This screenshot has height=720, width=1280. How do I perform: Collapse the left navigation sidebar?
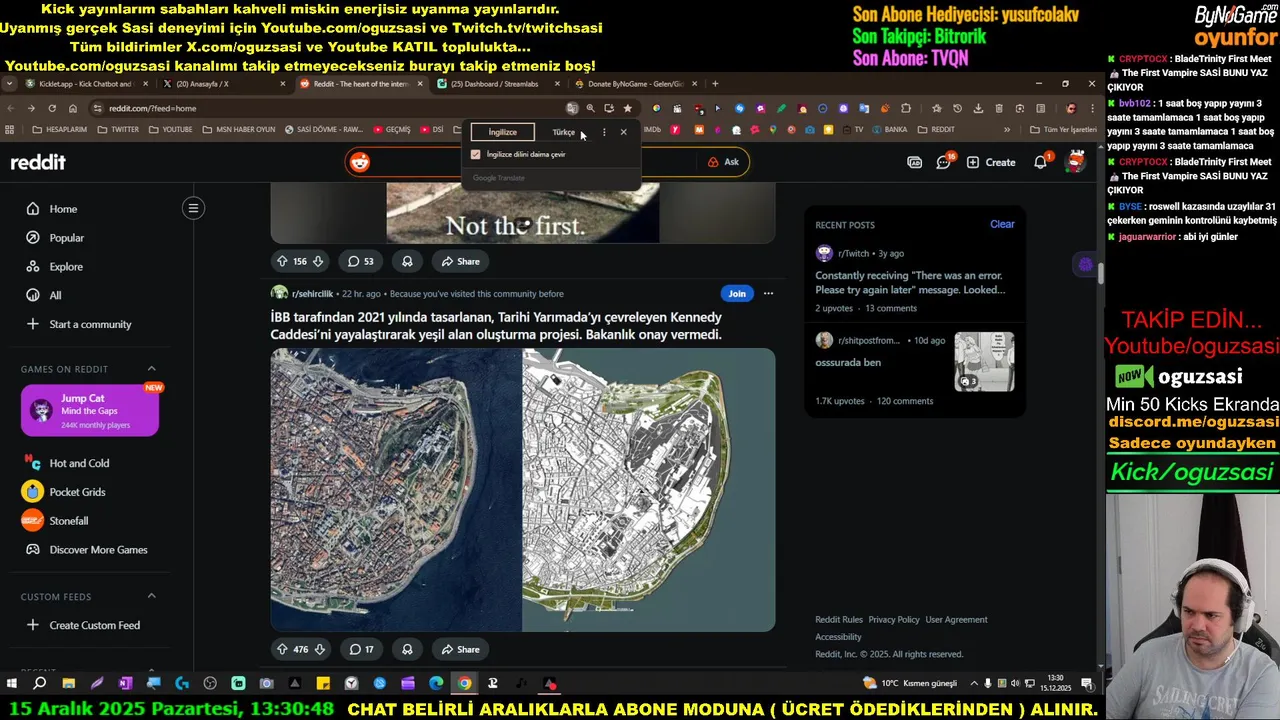click(x=193, y=208)
